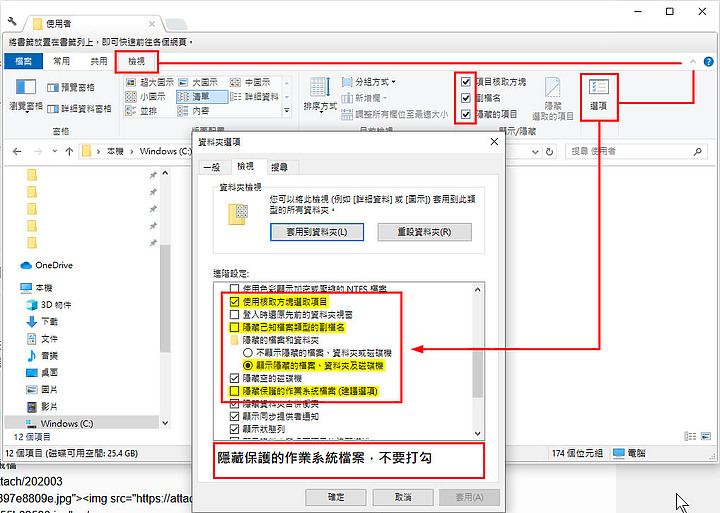Click 重設資料夾(R) button

[424, 232]
